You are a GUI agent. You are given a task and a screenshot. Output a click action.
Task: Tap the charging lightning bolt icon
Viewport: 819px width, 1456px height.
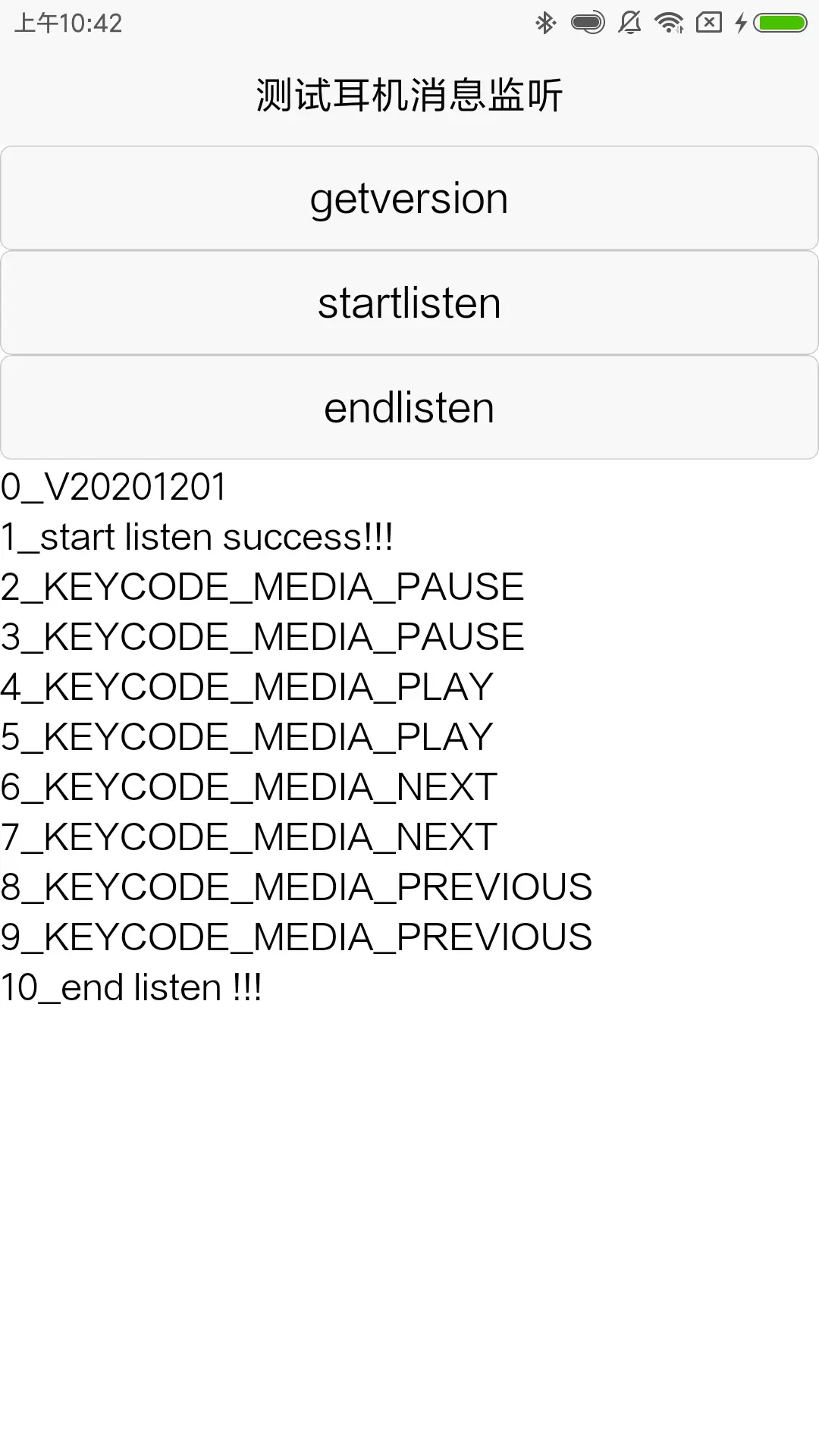741,23
